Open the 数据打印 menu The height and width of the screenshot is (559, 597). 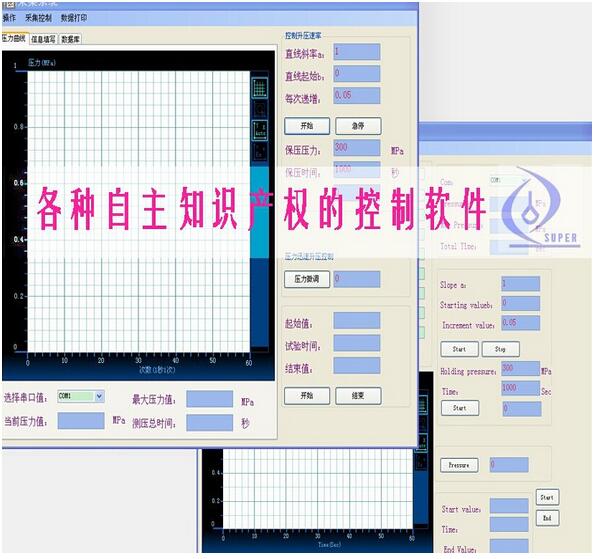74,18
